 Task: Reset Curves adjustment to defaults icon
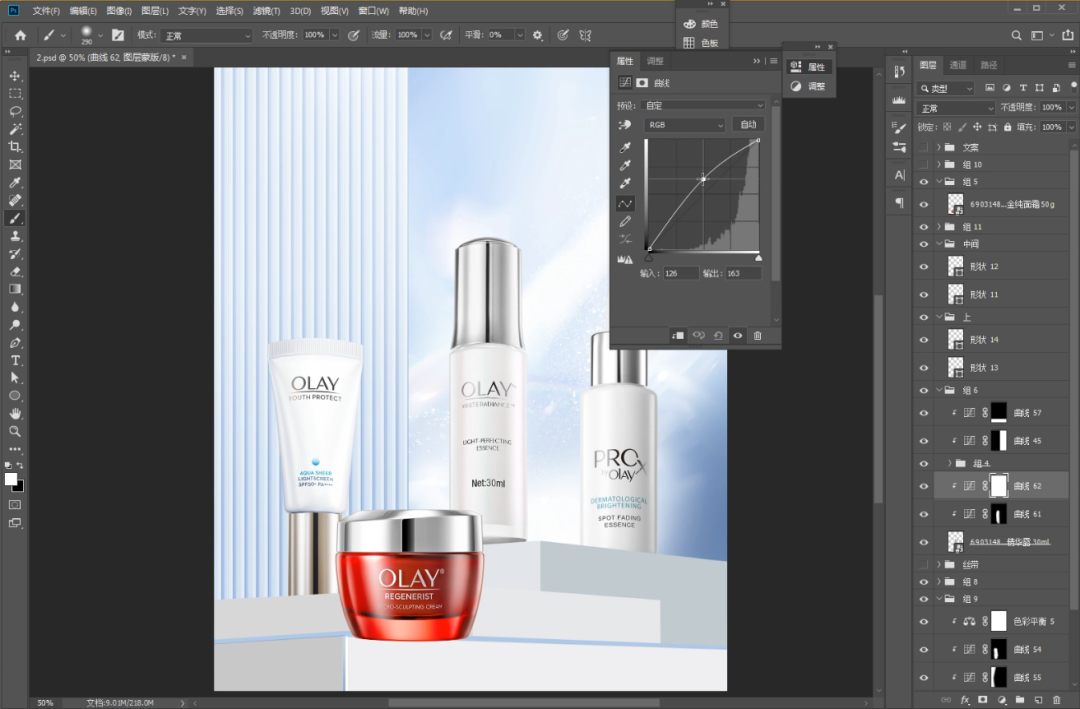click(718, 336)
